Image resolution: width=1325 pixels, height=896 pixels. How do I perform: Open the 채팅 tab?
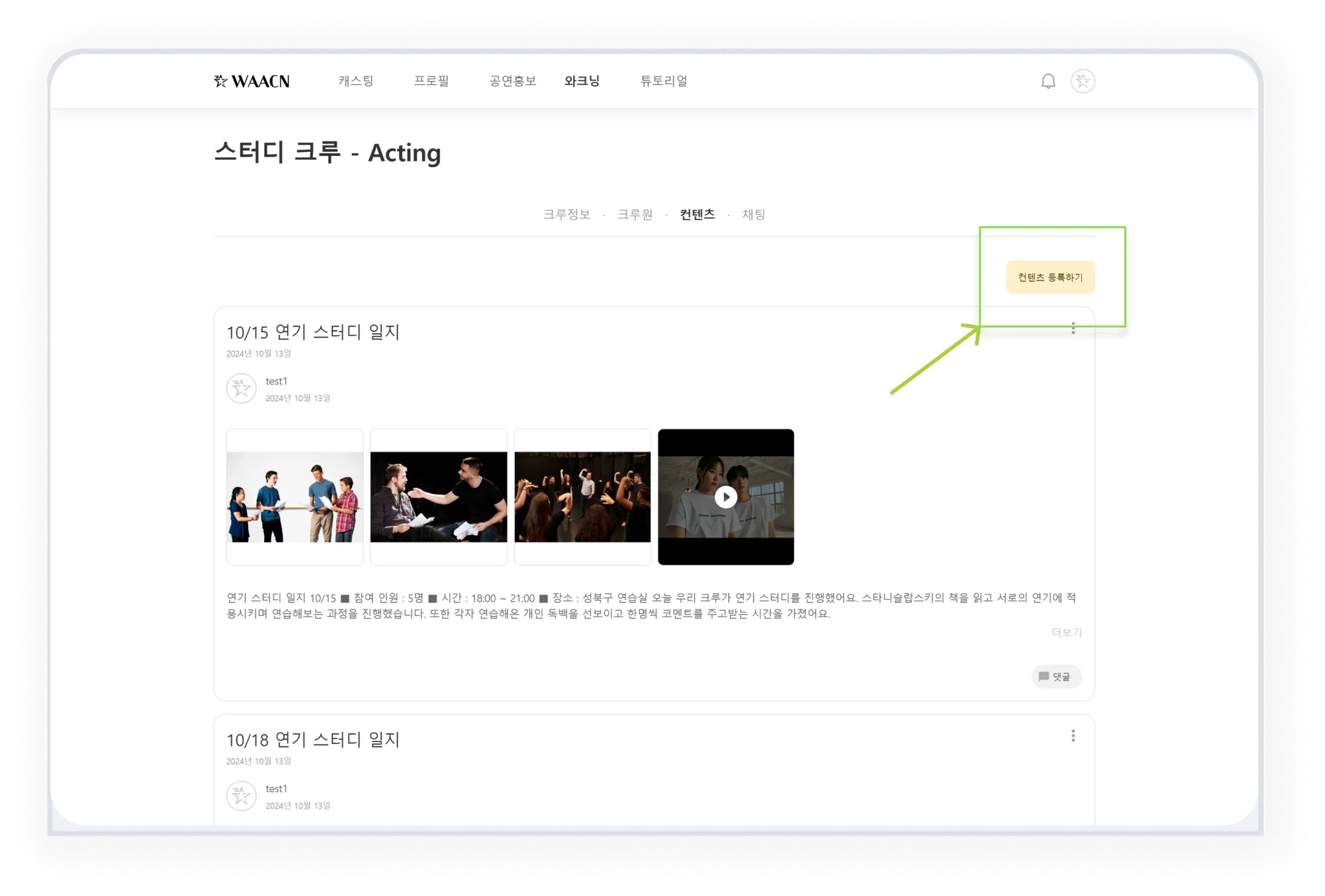[x=753, y=215]
